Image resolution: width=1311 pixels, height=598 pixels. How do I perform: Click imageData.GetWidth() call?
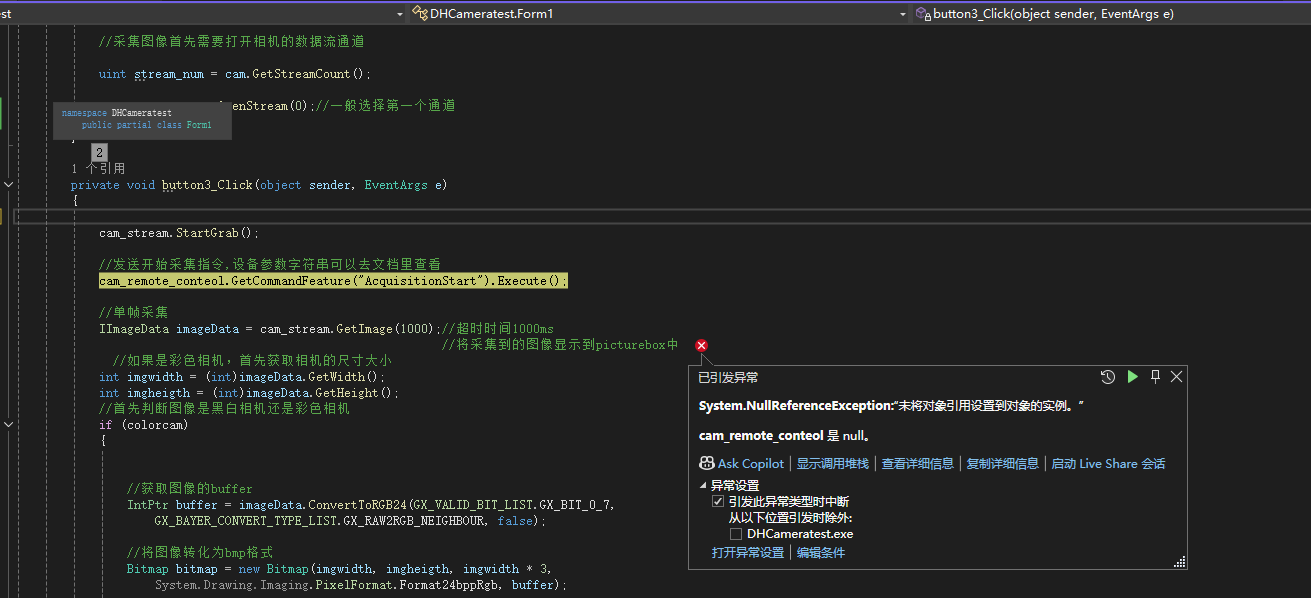308,377
